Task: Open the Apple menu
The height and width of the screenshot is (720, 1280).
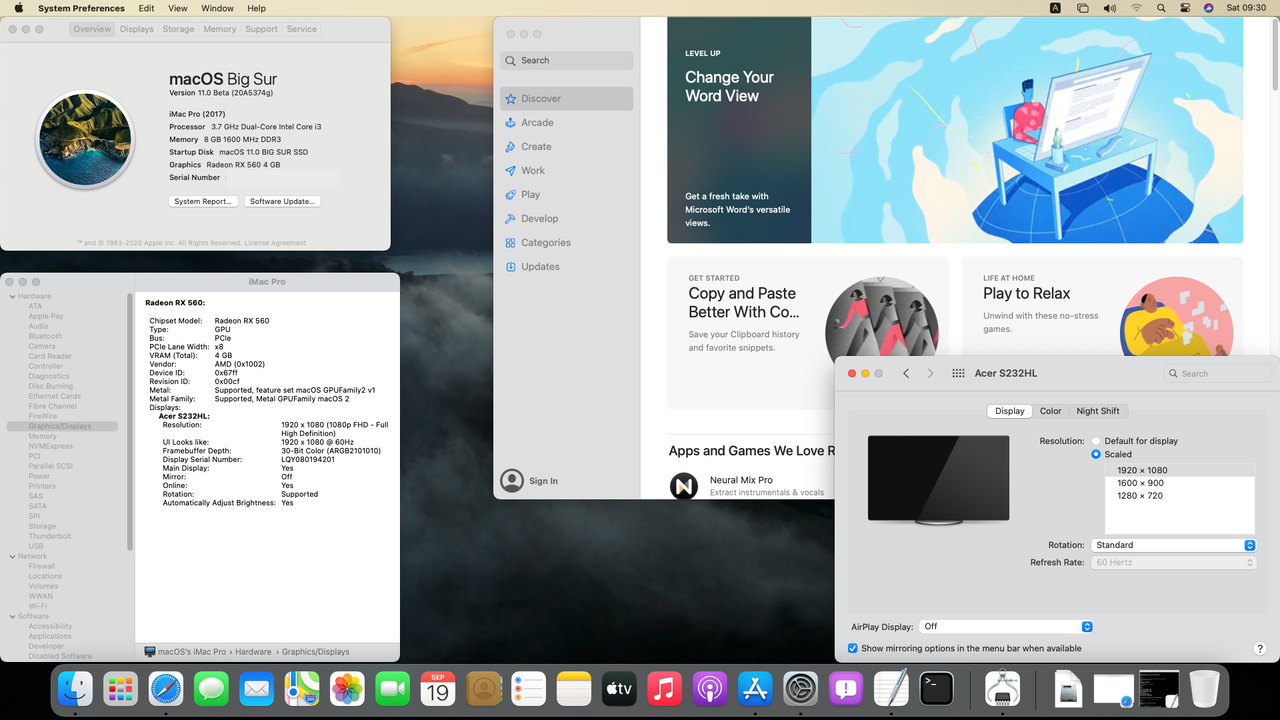Action: click(18, 8)
